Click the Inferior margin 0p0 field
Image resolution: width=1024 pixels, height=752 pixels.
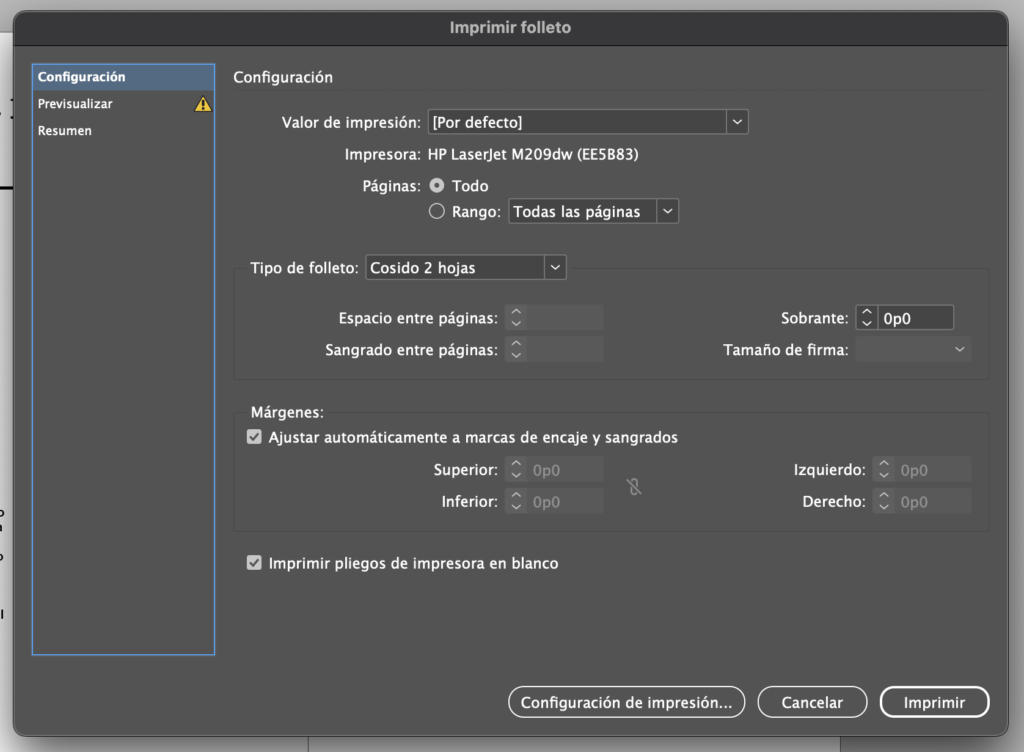pos(565,501)
